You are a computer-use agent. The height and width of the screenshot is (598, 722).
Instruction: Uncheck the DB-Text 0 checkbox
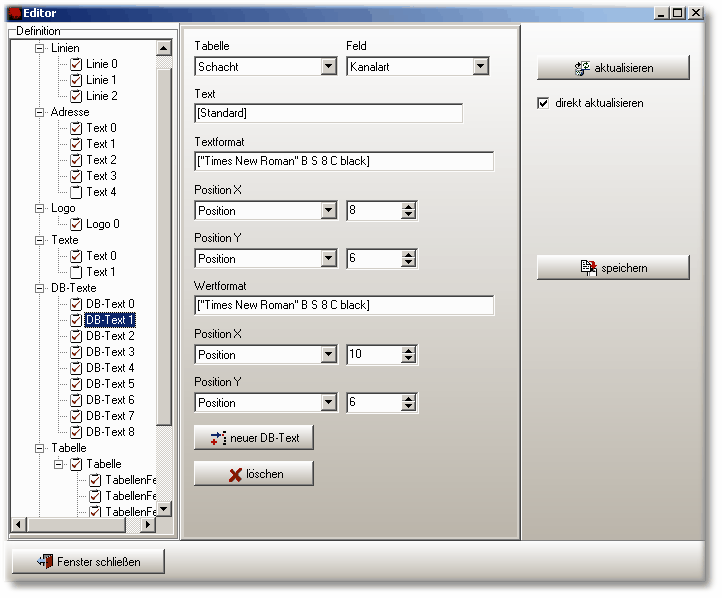coord(76,304)
